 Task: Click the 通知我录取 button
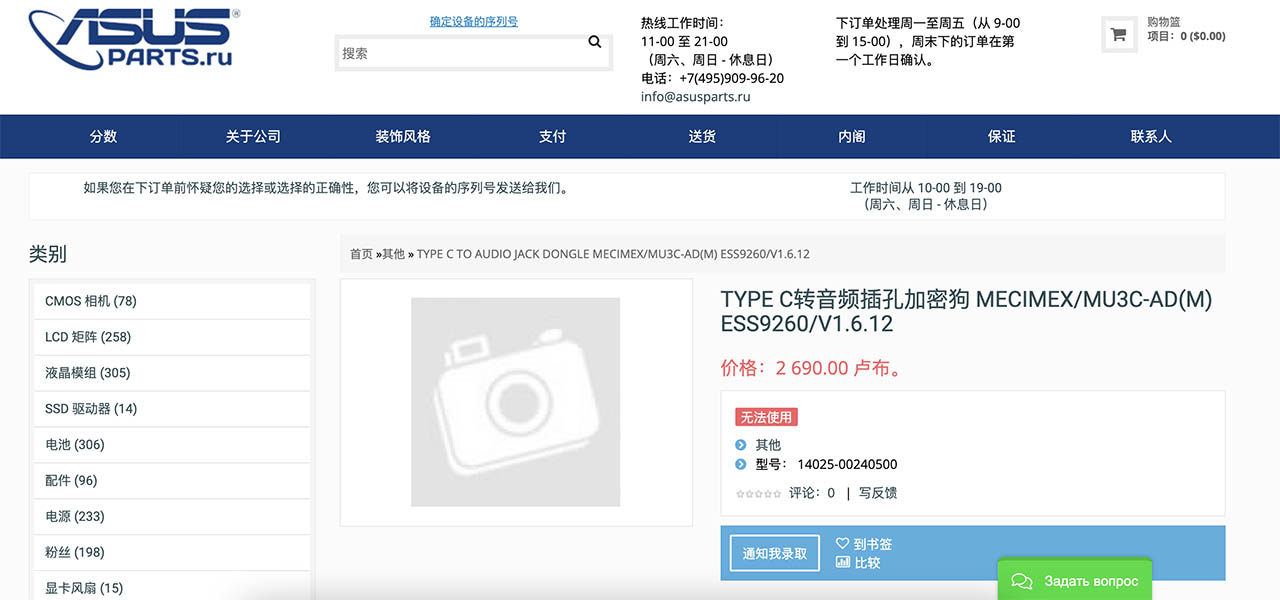pos(775,553)
